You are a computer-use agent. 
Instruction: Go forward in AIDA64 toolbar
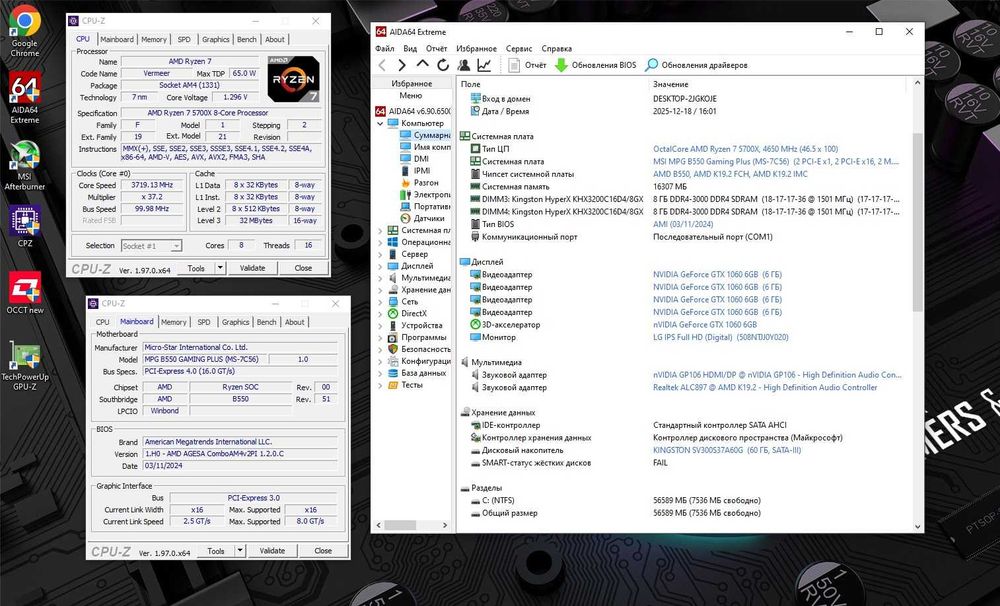[x=402, y=65]
